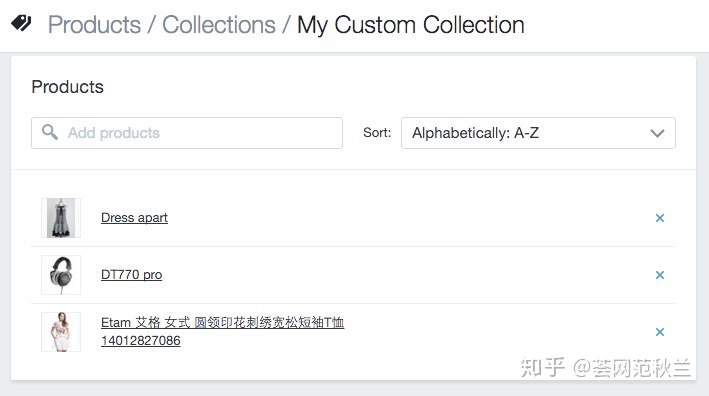
Task: Open the Etam T-shirt product thumbnail
Action: pyautogui.click(x=61, y=332)
